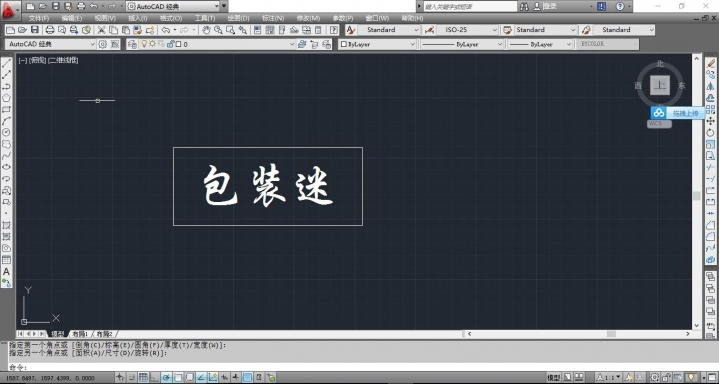Select the Polygon drawing tool

pyautogui.click(x=6, y=98)
